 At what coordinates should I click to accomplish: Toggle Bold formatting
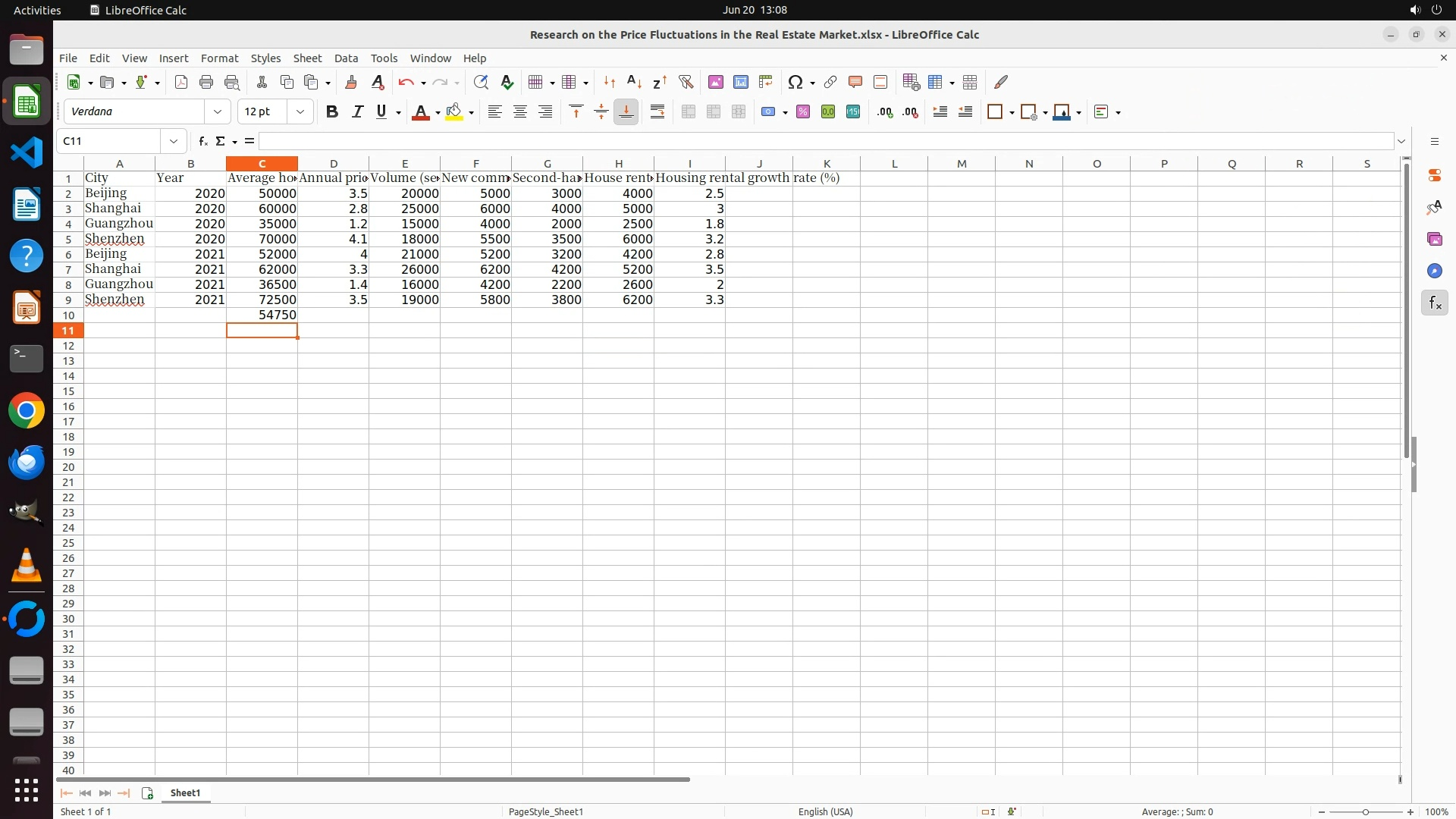pyautogui.click(x=331, y=112)
